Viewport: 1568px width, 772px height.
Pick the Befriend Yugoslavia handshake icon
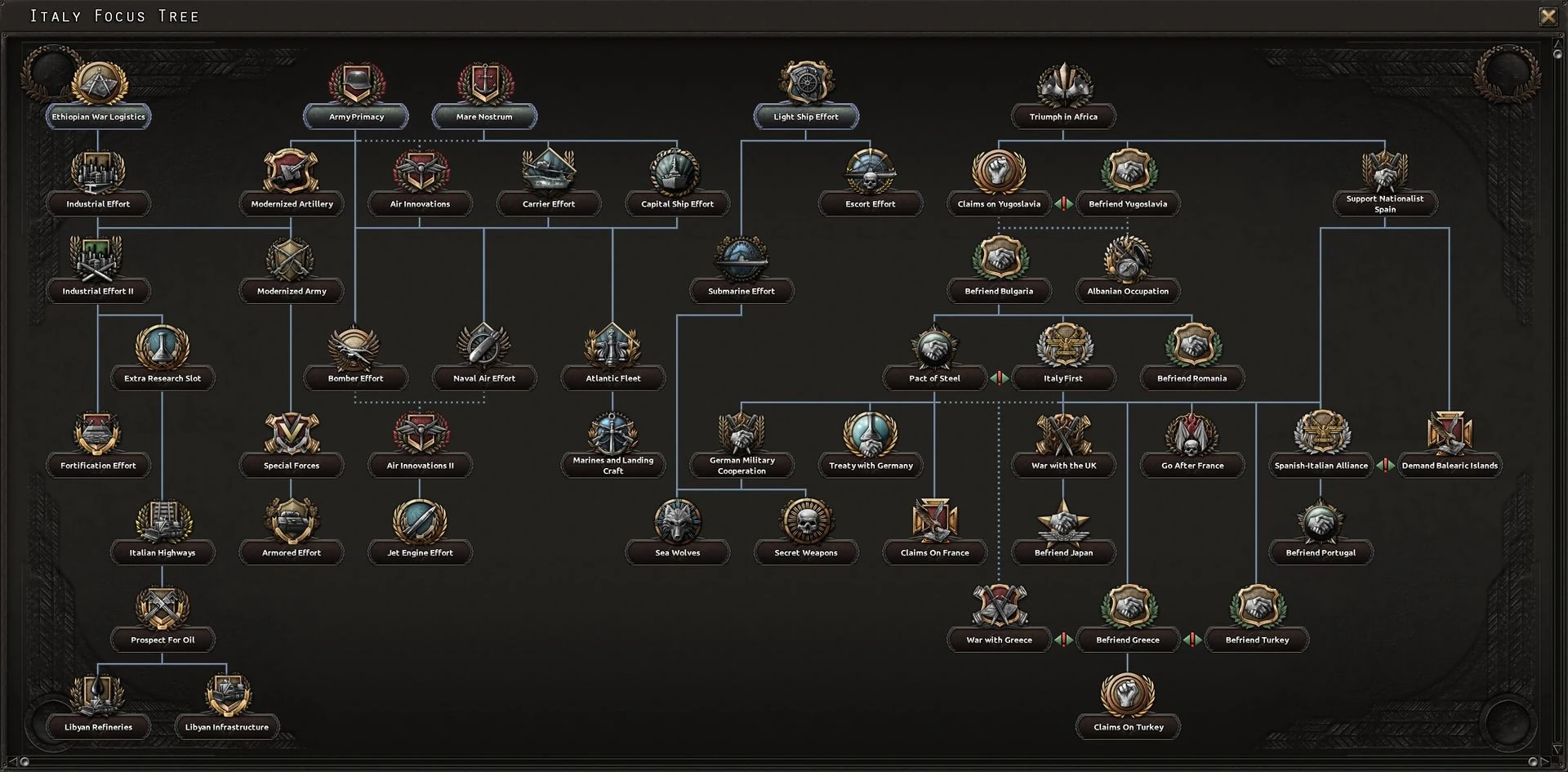point(1128,172)
